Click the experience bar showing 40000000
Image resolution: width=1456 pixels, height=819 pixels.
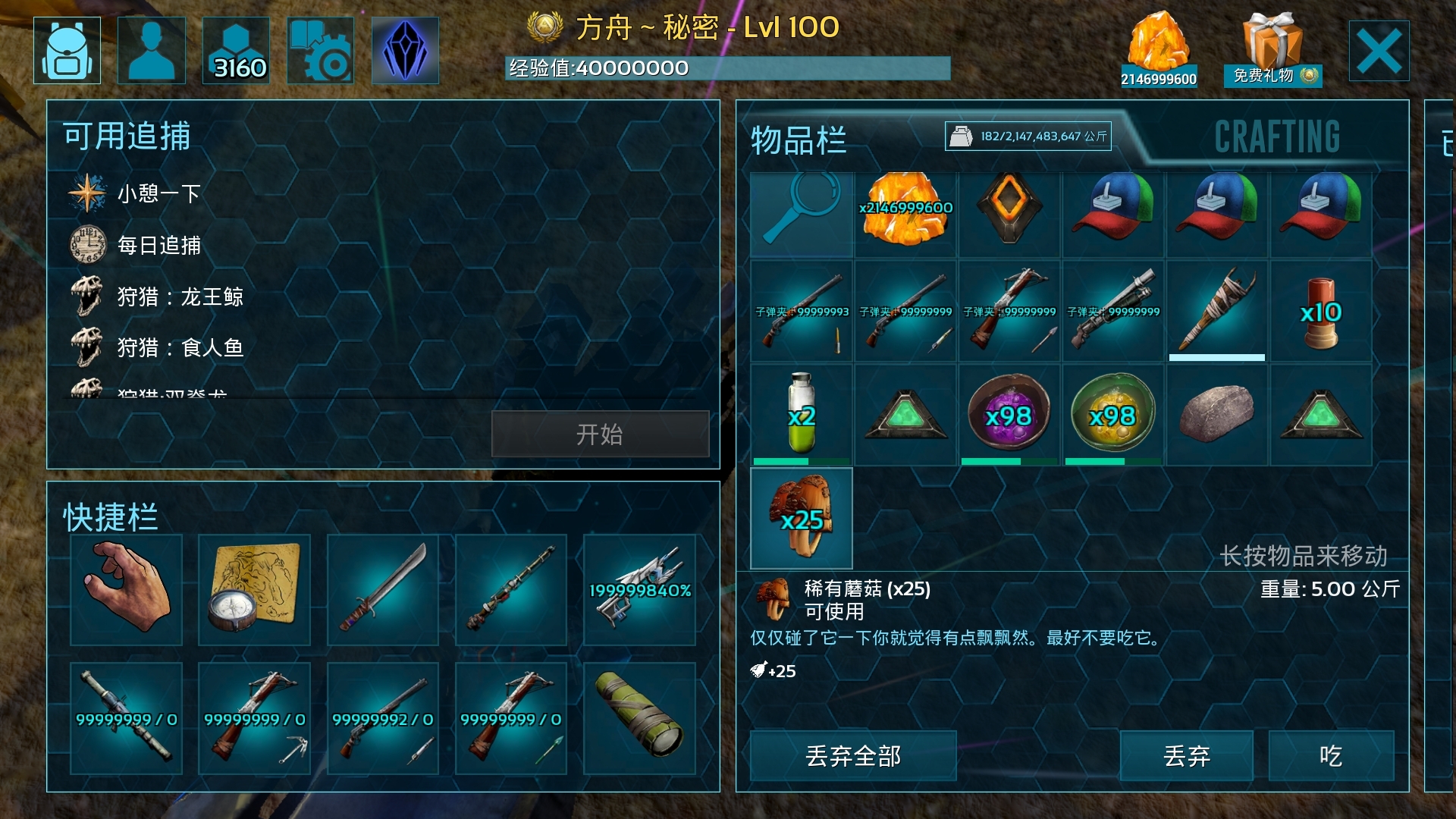(728, 68)
